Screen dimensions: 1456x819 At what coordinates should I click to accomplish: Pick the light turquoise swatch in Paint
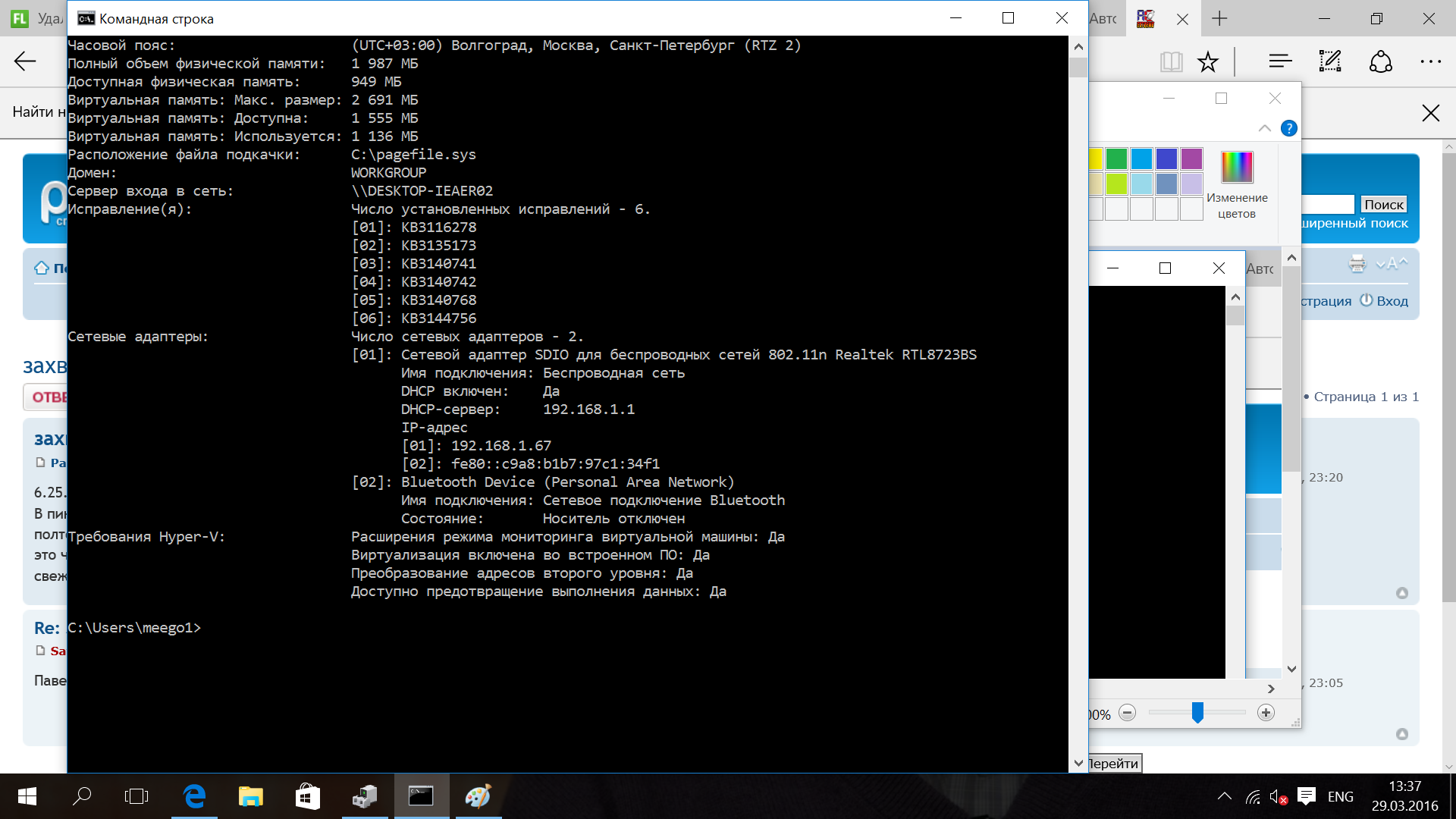tap(1141, 184)
